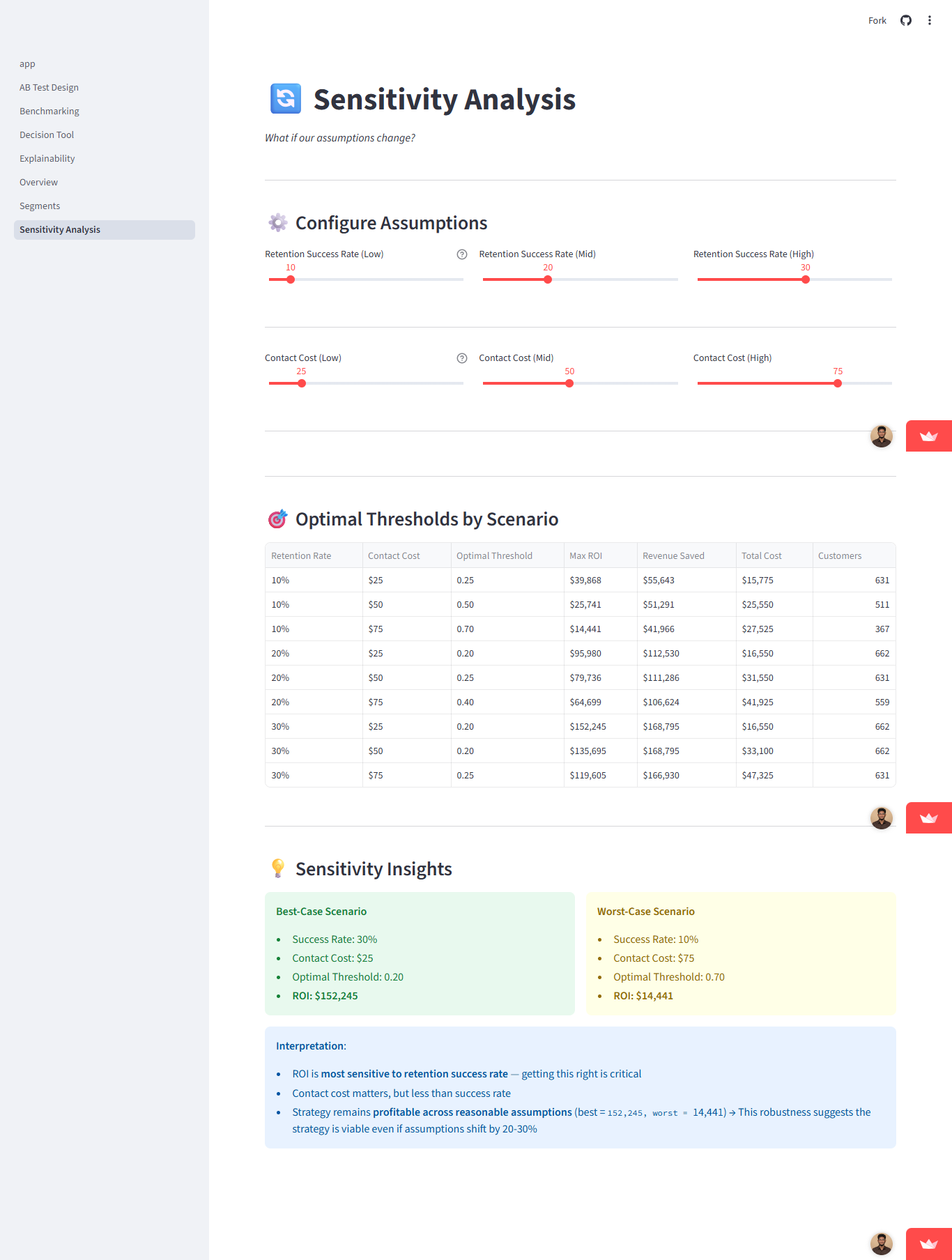The image size is (952, 1260).
Task: Open the app page in sidebar
Action: point(105,64)
